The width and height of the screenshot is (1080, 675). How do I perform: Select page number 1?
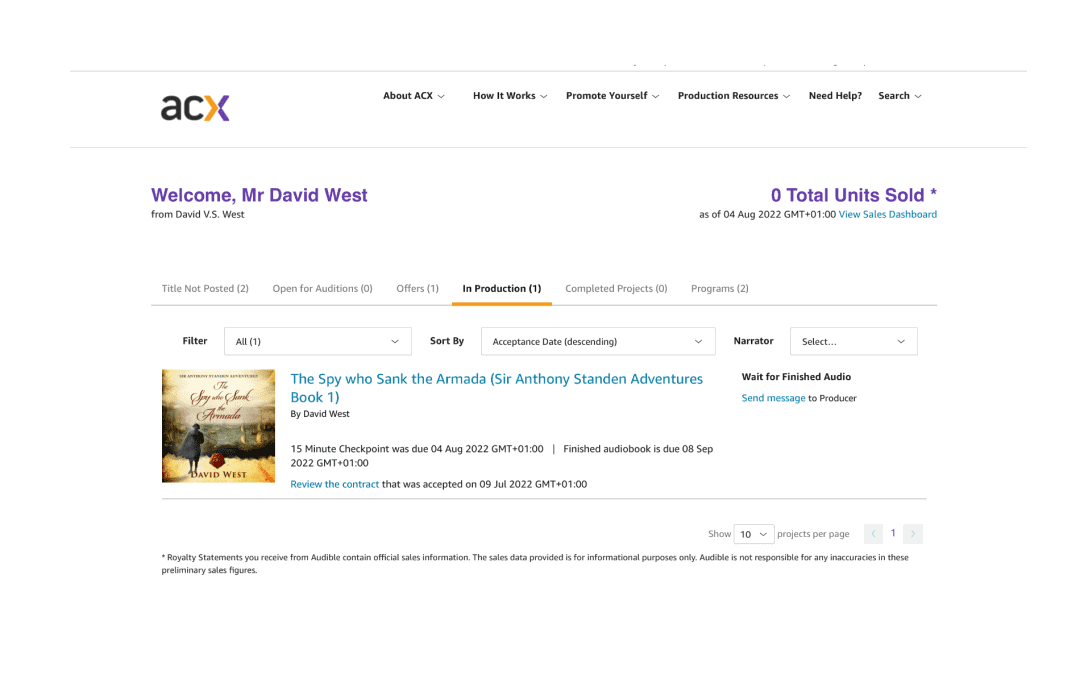[893, 533]
